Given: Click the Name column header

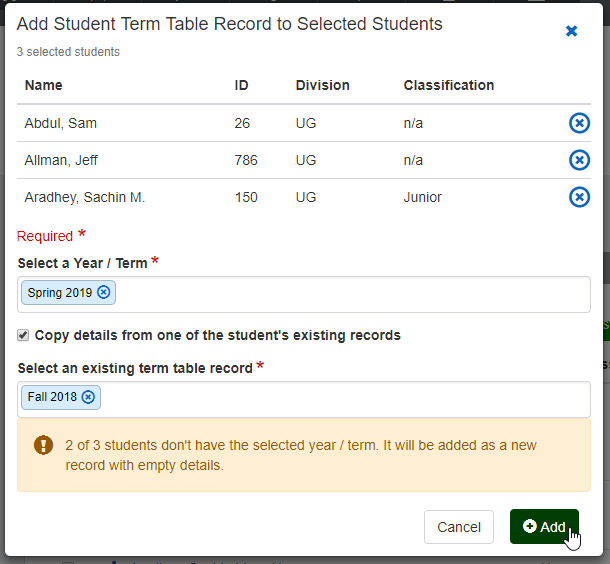Looking at the screenshot, I should click(43, 85).
